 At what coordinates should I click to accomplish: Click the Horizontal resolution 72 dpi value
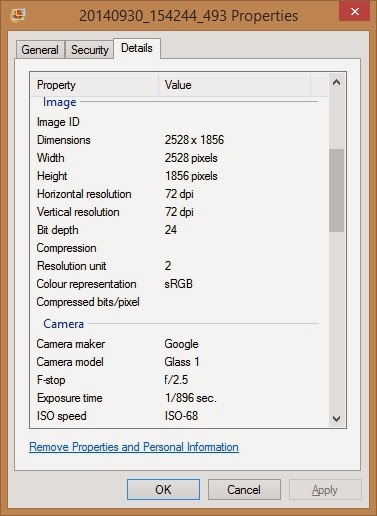tap(179, 194)
